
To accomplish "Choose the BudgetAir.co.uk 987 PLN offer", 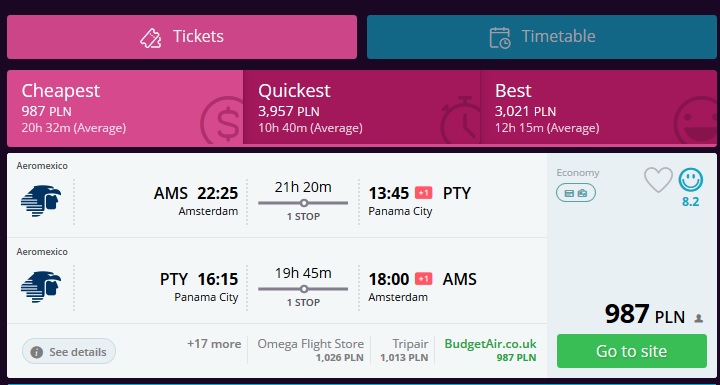I will tap(490, 351).
